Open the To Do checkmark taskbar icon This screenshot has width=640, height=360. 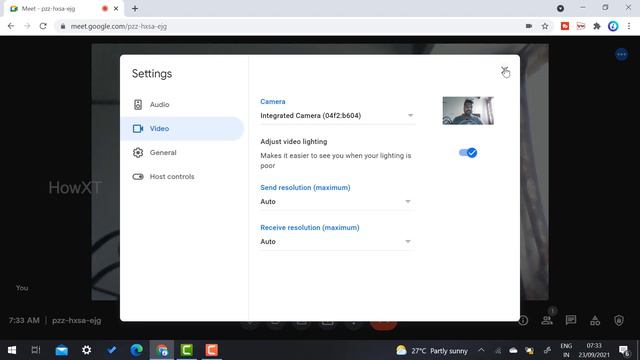click(112, 350)
